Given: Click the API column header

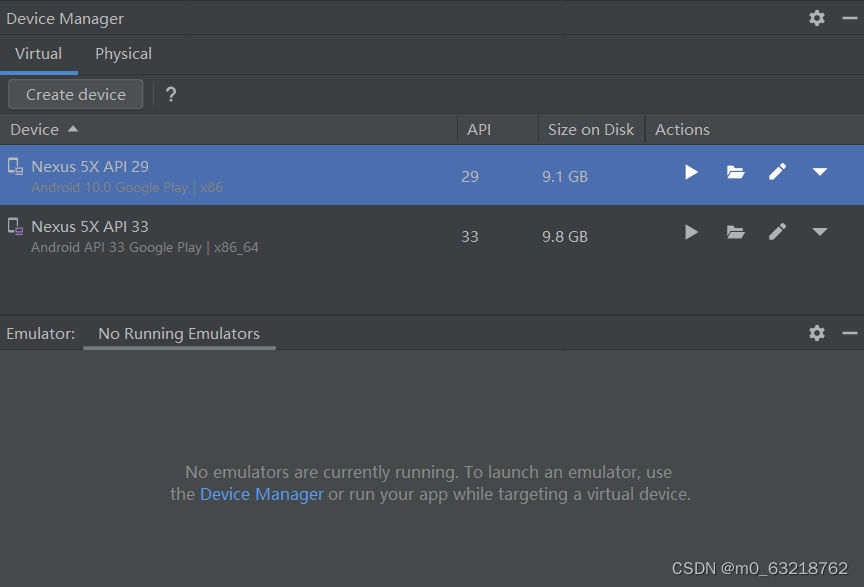Looking at the screenshot, I should (479, 128).
